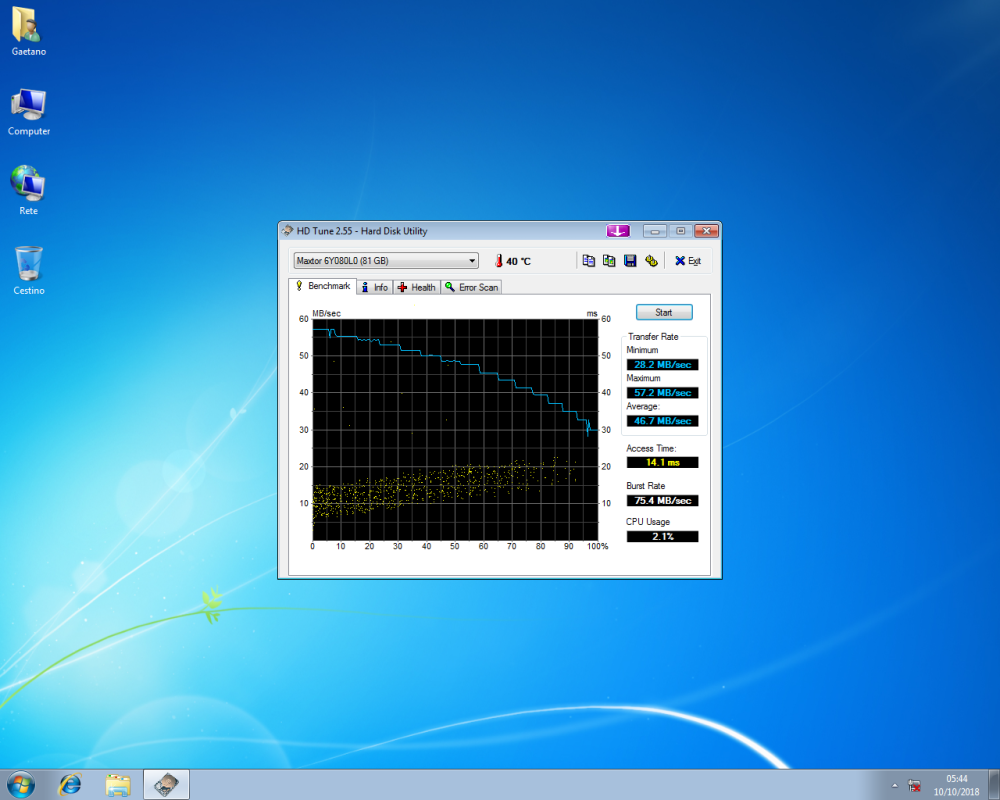The image size is (1000, 800).
Task: Click the Access Time result showing 14.1 ms
Action: coord(663,462)
